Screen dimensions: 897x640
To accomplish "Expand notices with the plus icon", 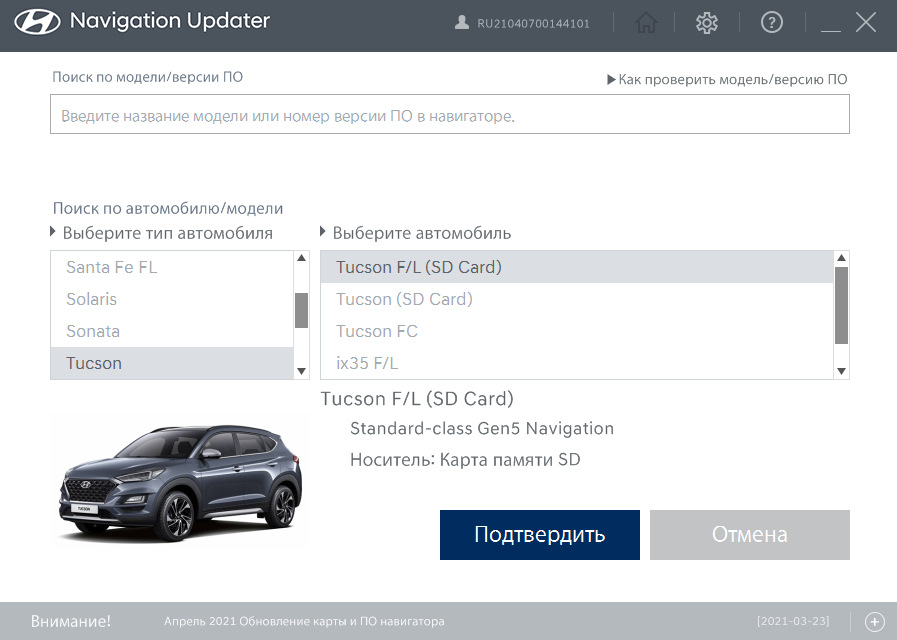I will click(875, 621).
